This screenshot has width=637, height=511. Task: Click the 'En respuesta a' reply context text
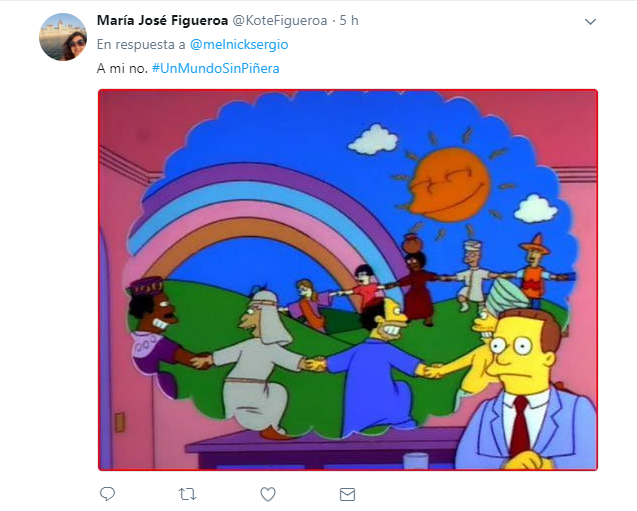point(141,44)
